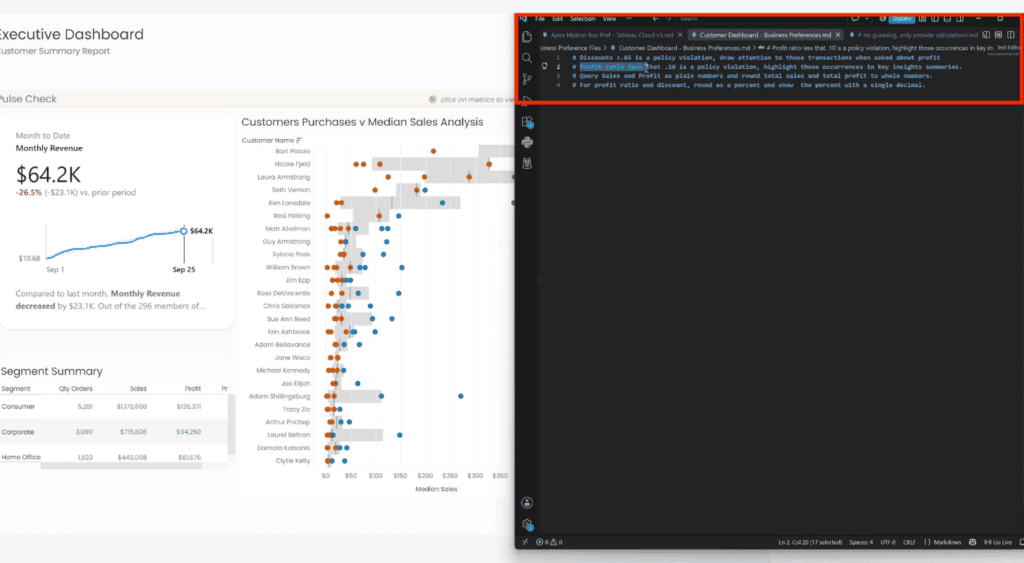
Task: Click customer name Adam Shillingsburg in chart
Action: tap(280, 396)
